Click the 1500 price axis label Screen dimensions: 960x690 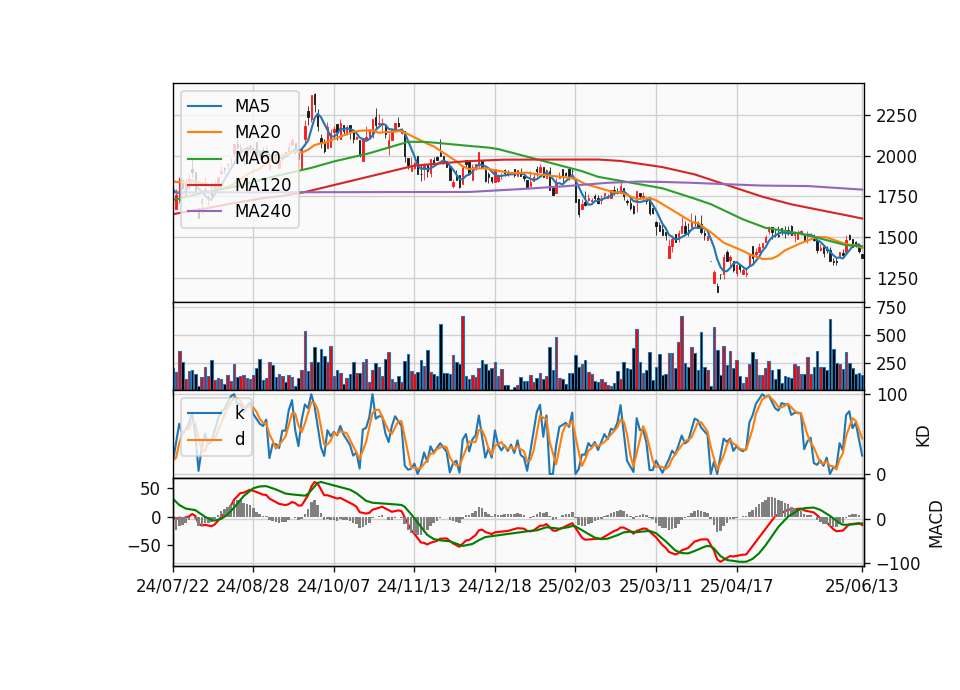point(896,238)
